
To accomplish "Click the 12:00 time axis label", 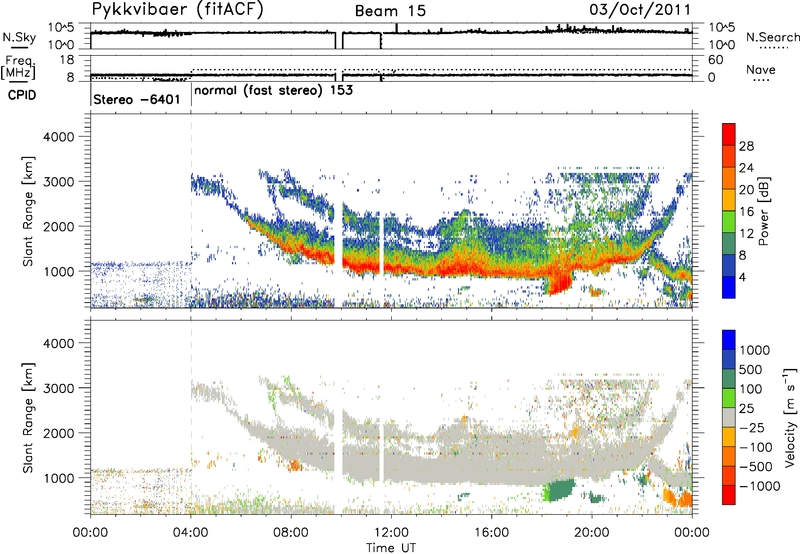I will [x=391, y=533].
